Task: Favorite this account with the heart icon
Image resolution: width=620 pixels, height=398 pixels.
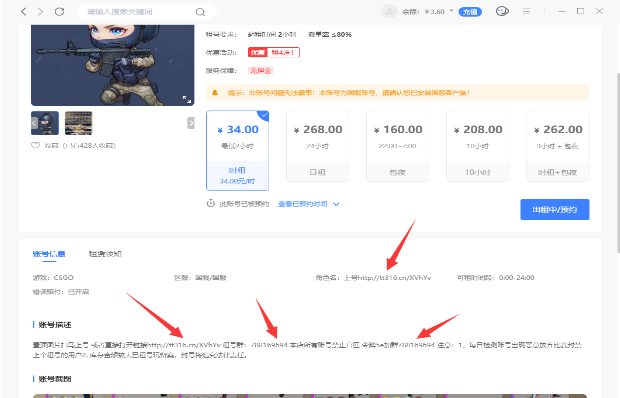Action: point(36,145)
